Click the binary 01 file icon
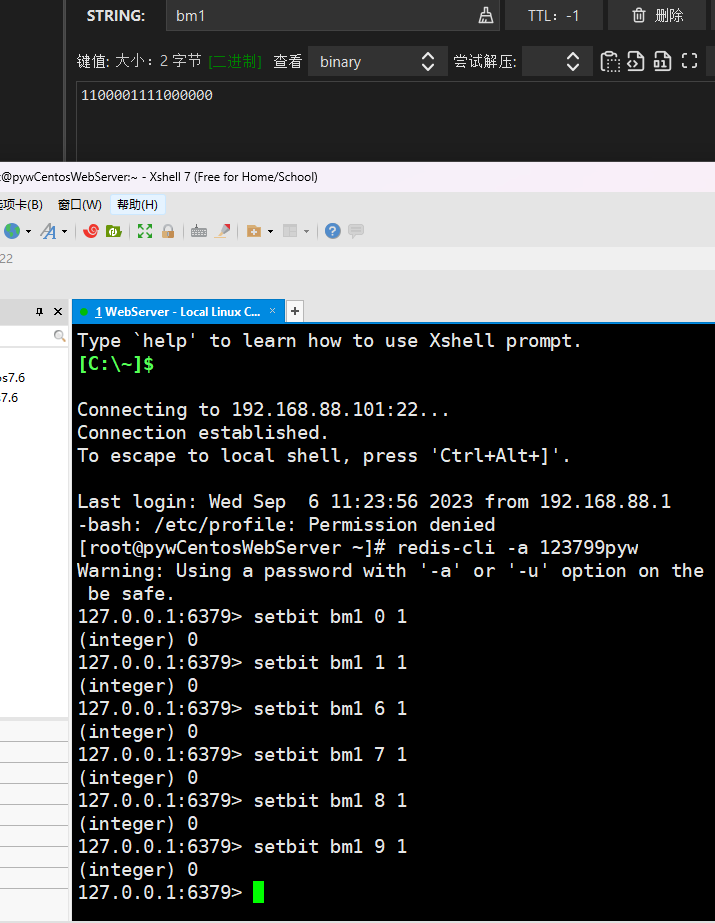Viewport: 715px width, 923px height. pos(662,61)
